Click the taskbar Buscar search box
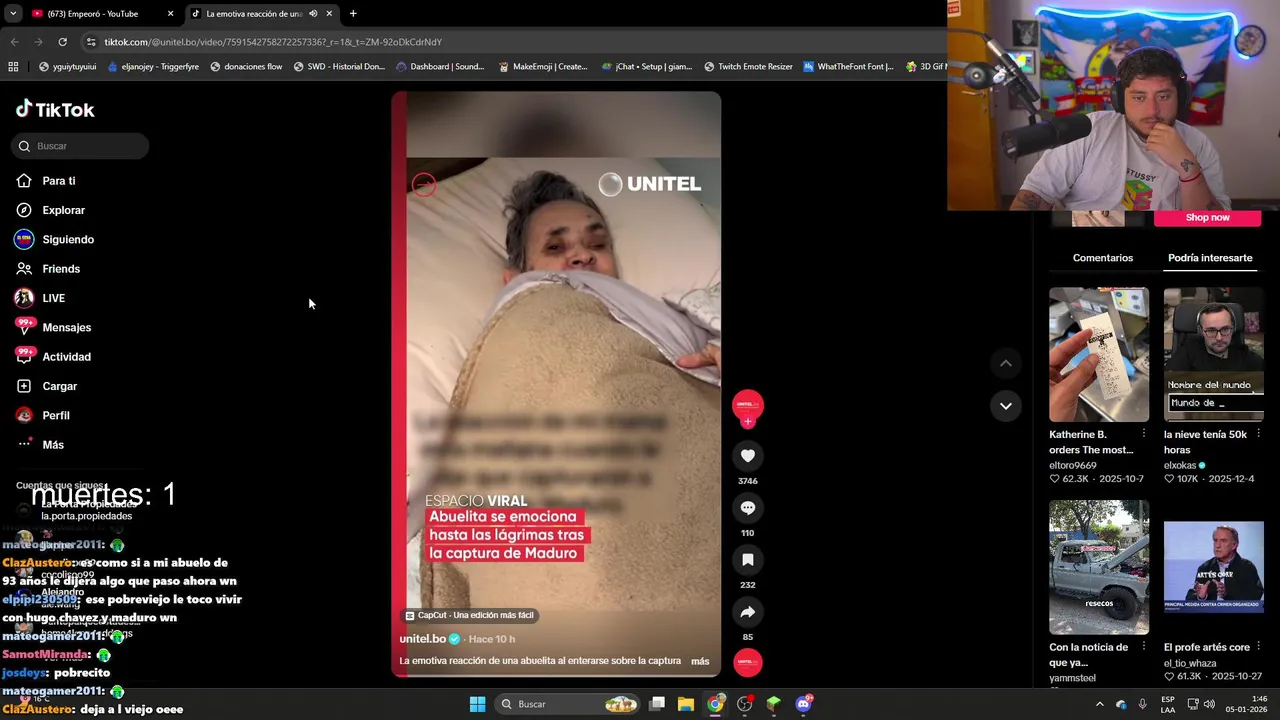This screenshot has width=1280, height=720. click(567, 704)
